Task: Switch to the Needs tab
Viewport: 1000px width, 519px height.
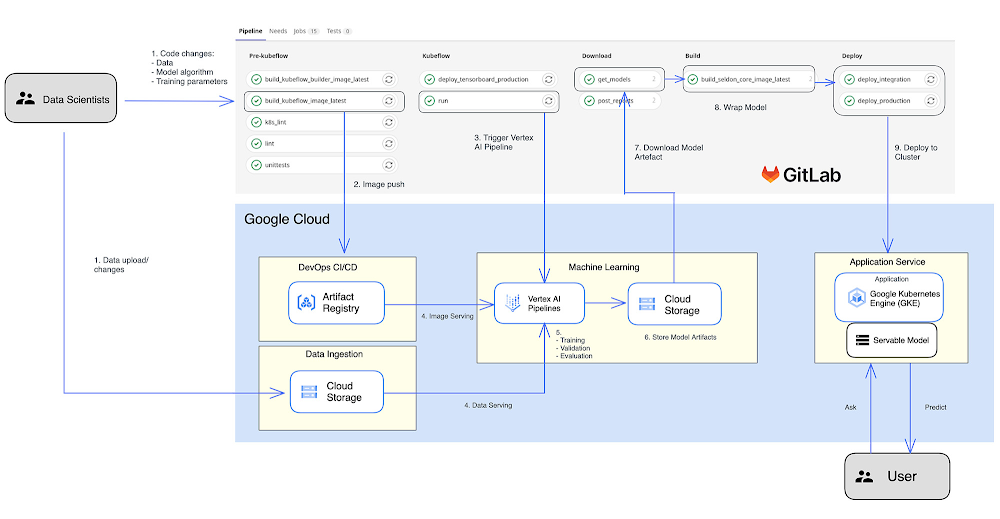Action: pos(278,31)
